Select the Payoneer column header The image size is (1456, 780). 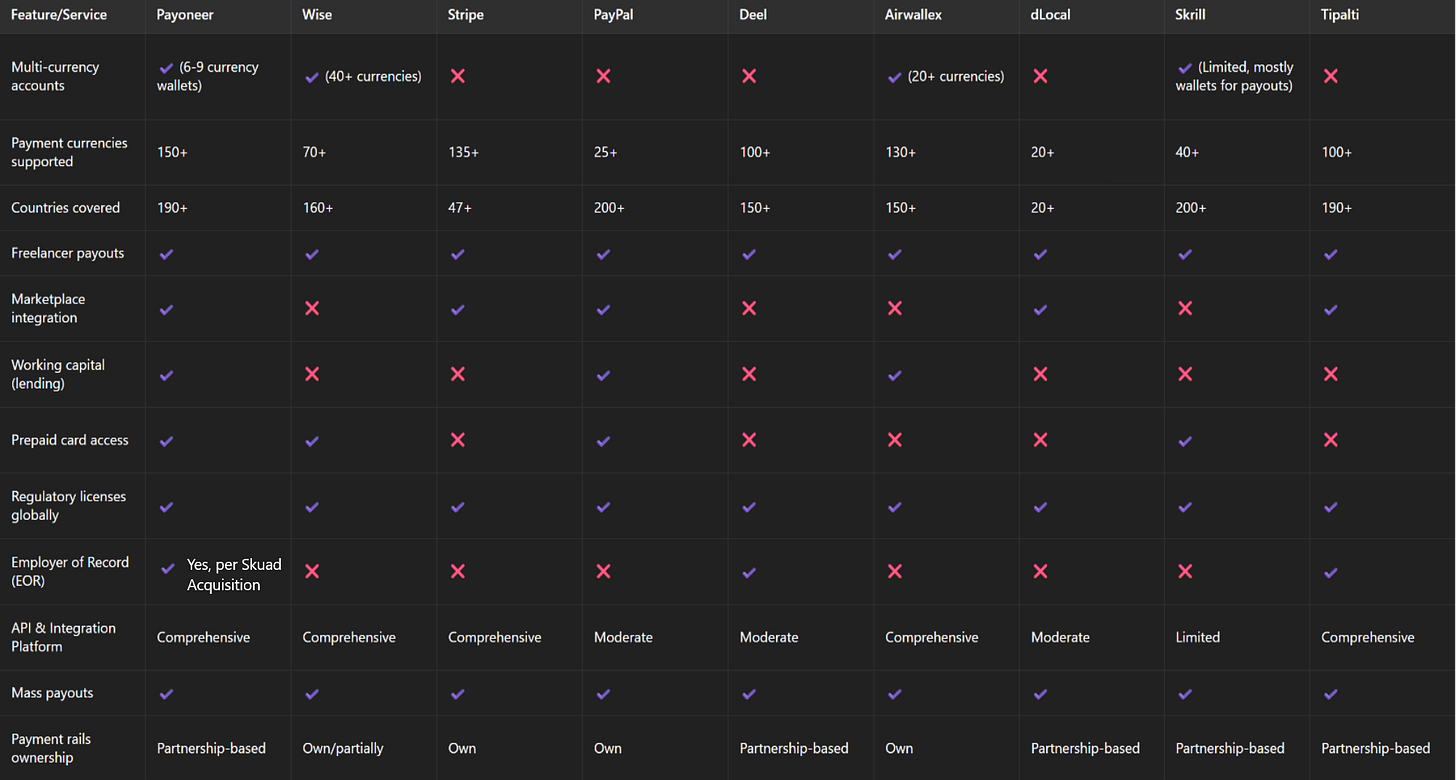pos(185,14)
